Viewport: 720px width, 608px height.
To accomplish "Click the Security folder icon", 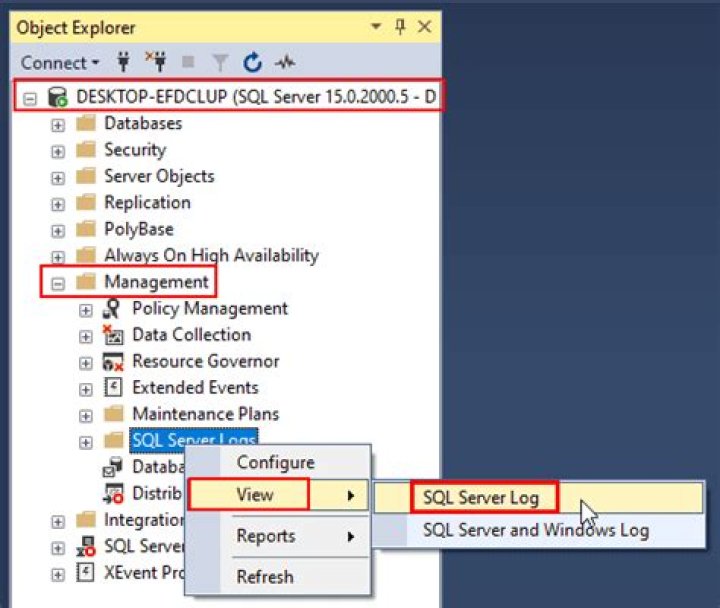I will (x=86, y=149).
